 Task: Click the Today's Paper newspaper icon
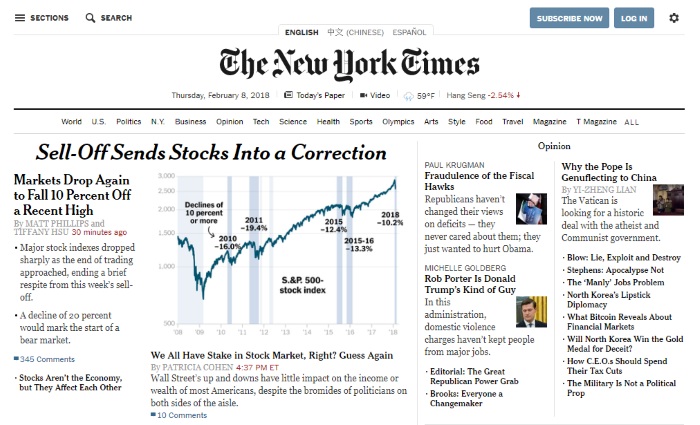pos(289,95)
